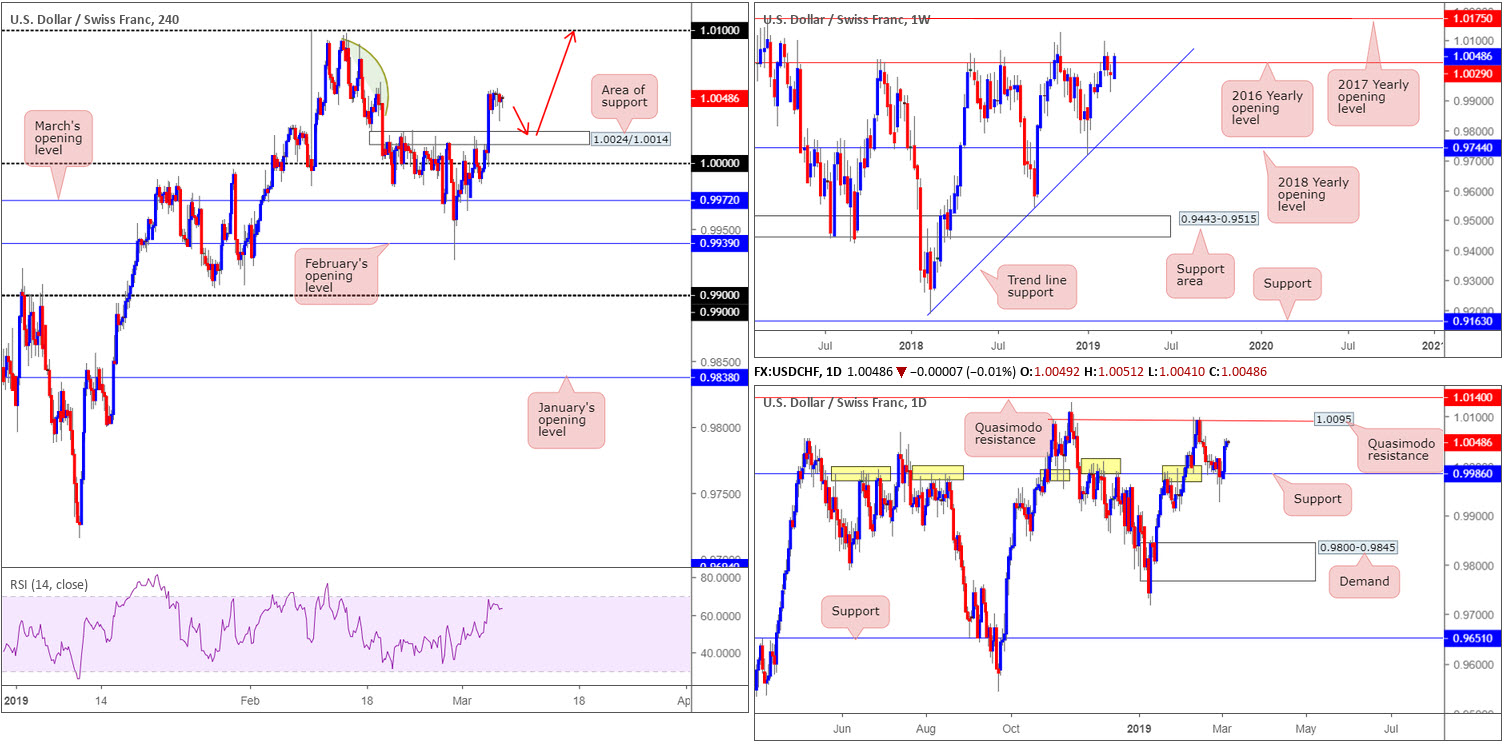Image resolution: width=1504 pixels, height=744 pixels.
Task: Click the 0.97500 tick on the 240 chart price scale
Action: (x=720, y=494)
